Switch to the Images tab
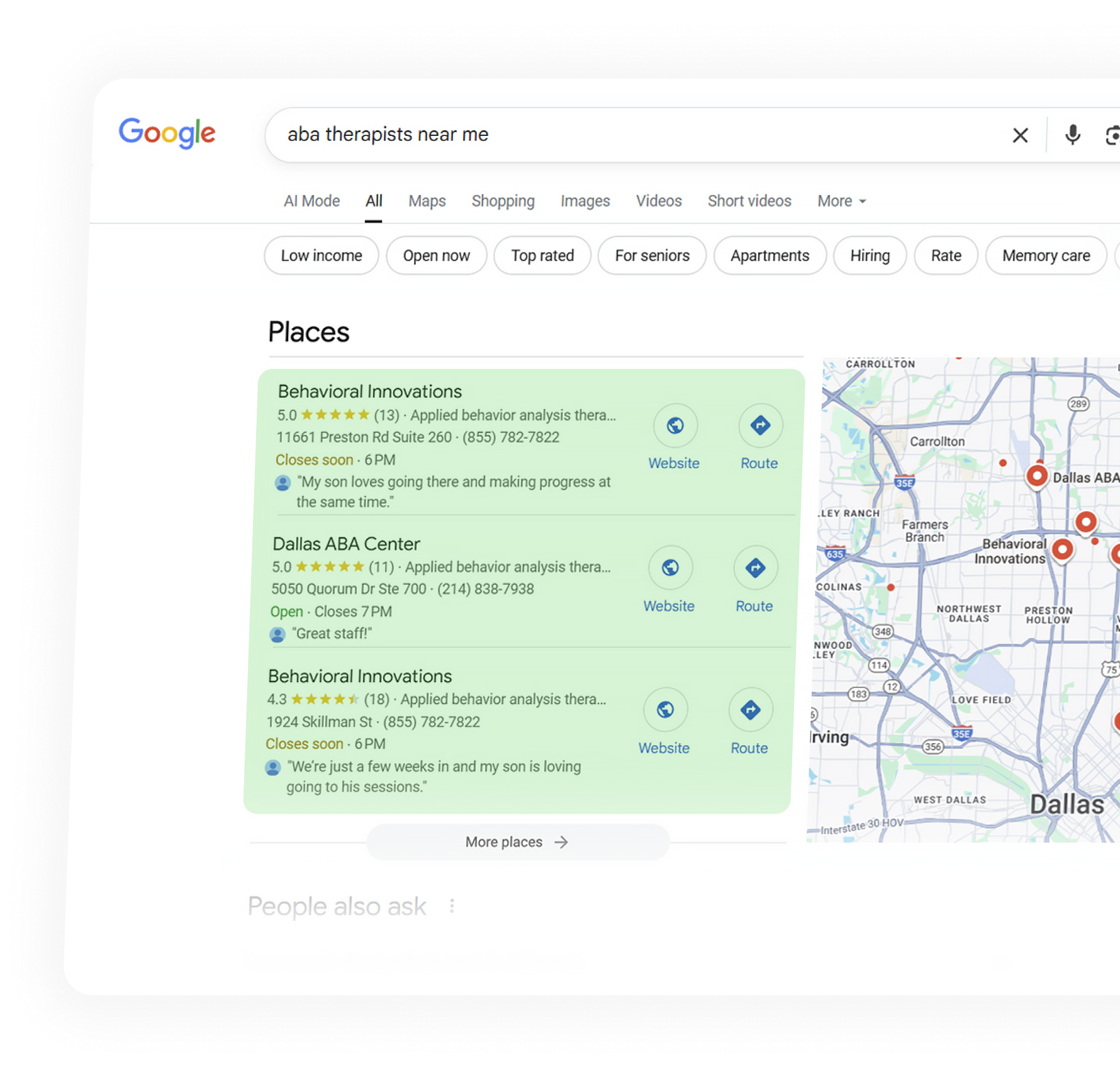Viewport: 1120px width, 1078px height. [x=585, y=201]
